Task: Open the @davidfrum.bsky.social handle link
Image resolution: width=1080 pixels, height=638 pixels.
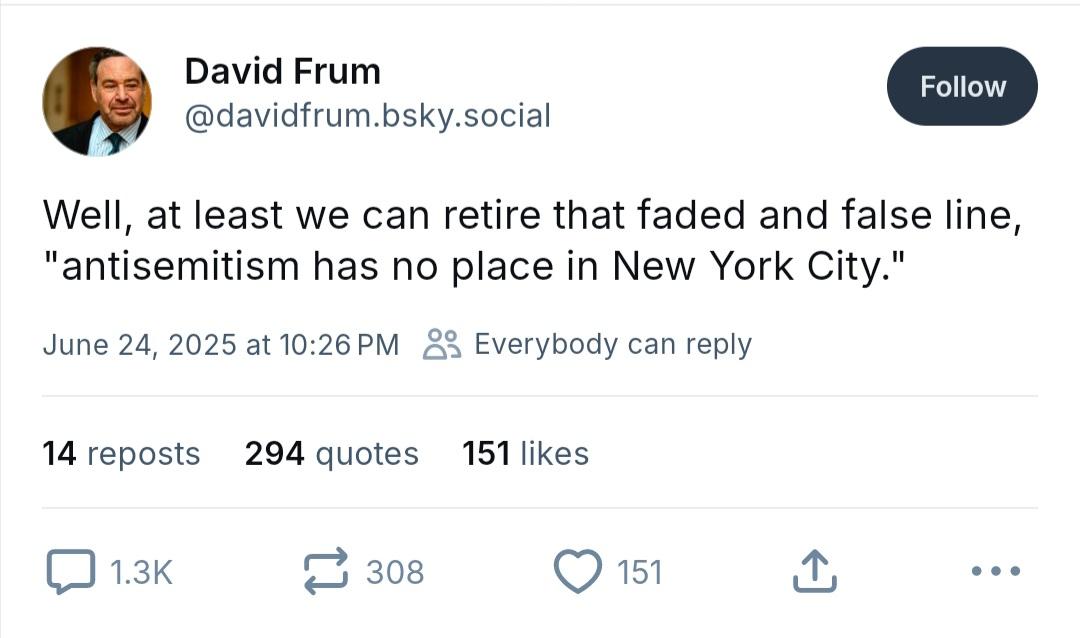Action: [x=368, y=115]
